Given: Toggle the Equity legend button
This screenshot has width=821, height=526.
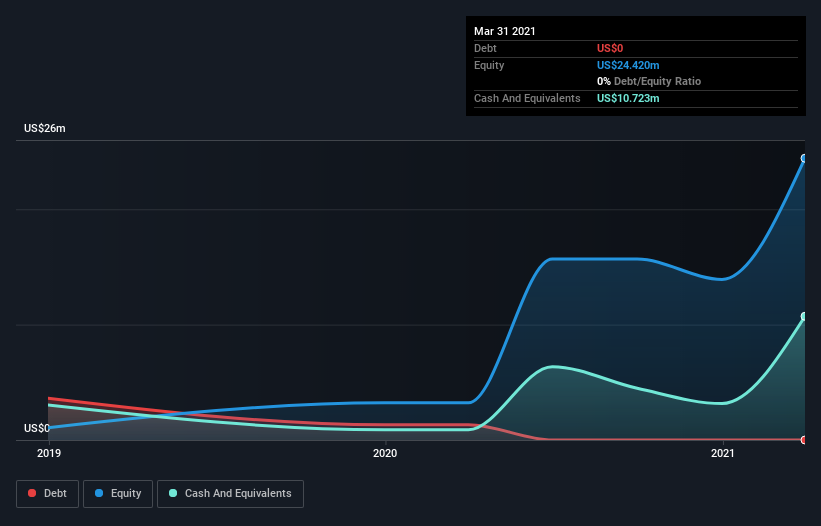Looking at the screenshot, I should [x=118, y=494].
